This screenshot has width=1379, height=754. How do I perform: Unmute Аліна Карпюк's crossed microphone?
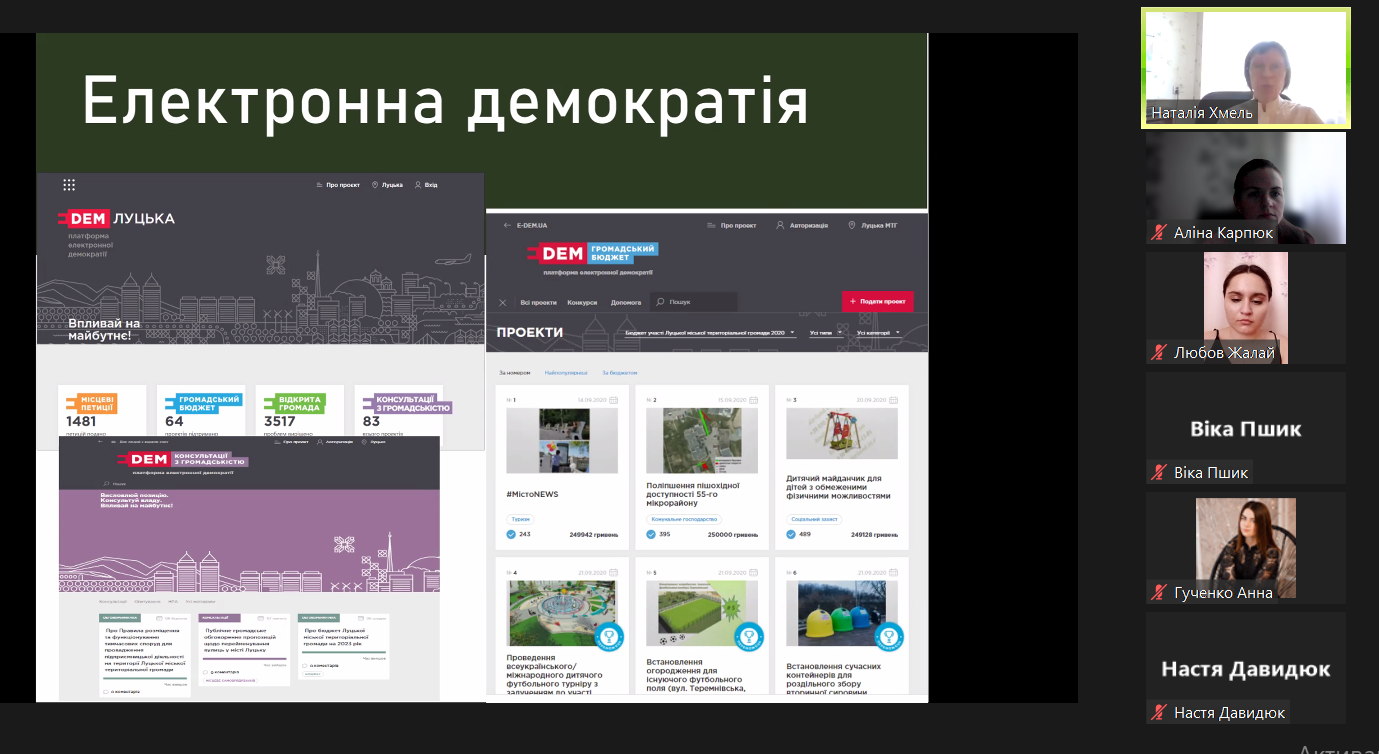coord(1158,230)
